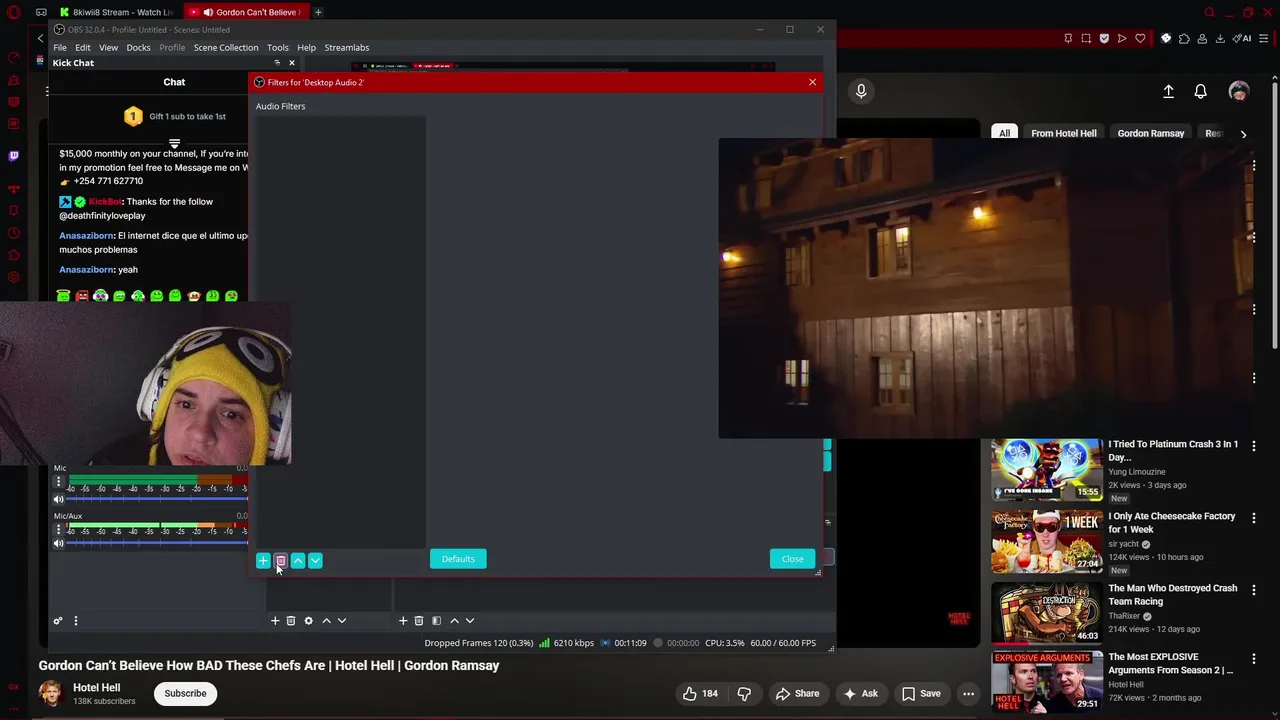This screenshot has width=1280, height=720.
Task: Like the video with thumbs up
Action: coord(700,694)
